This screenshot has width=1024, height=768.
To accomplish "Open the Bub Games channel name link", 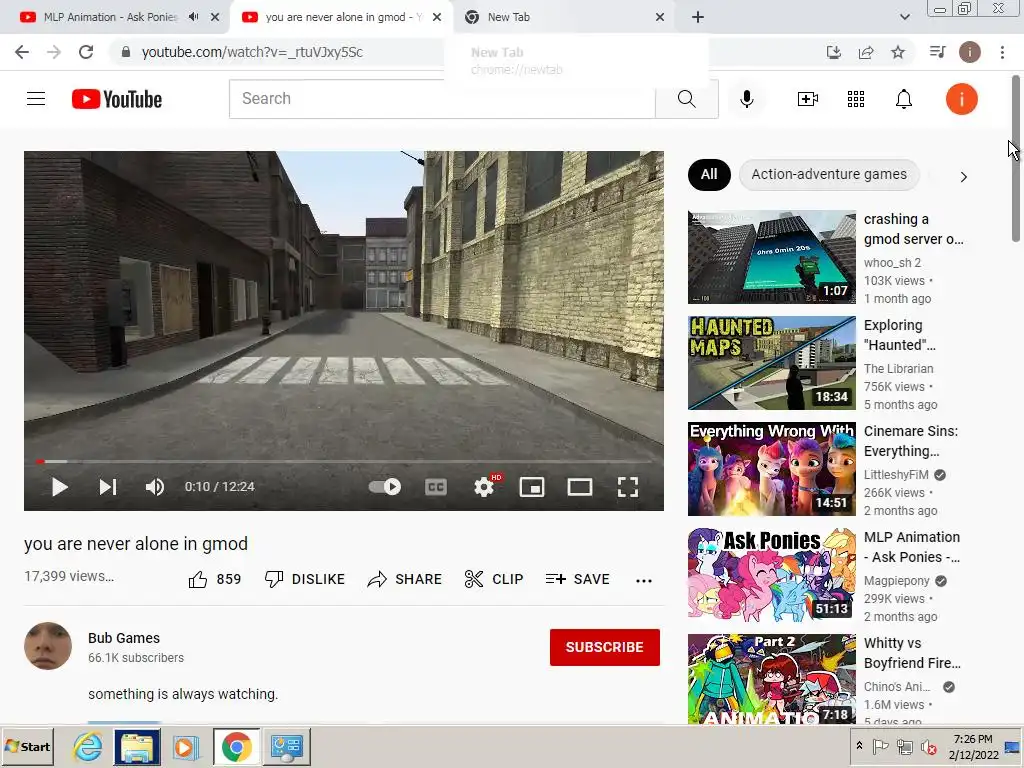I will coord(124,638).
